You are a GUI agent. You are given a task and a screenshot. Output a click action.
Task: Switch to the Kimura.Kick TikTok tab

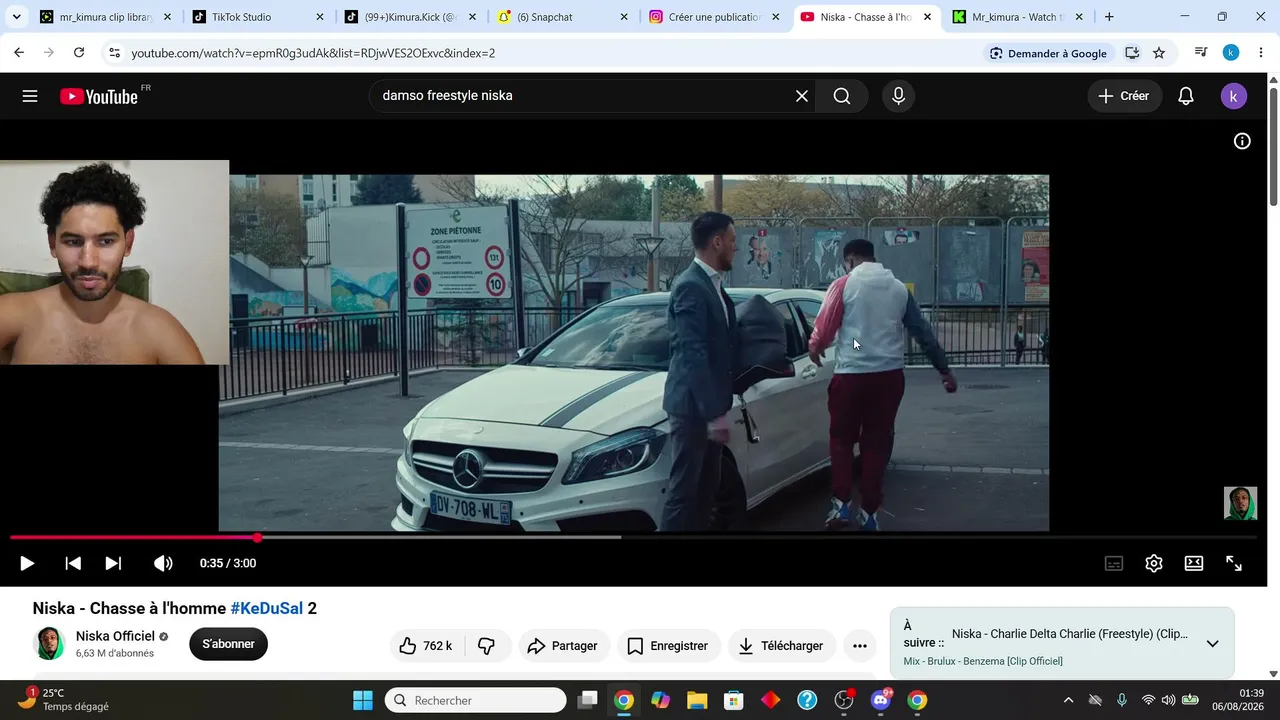[x=409, y=17]
